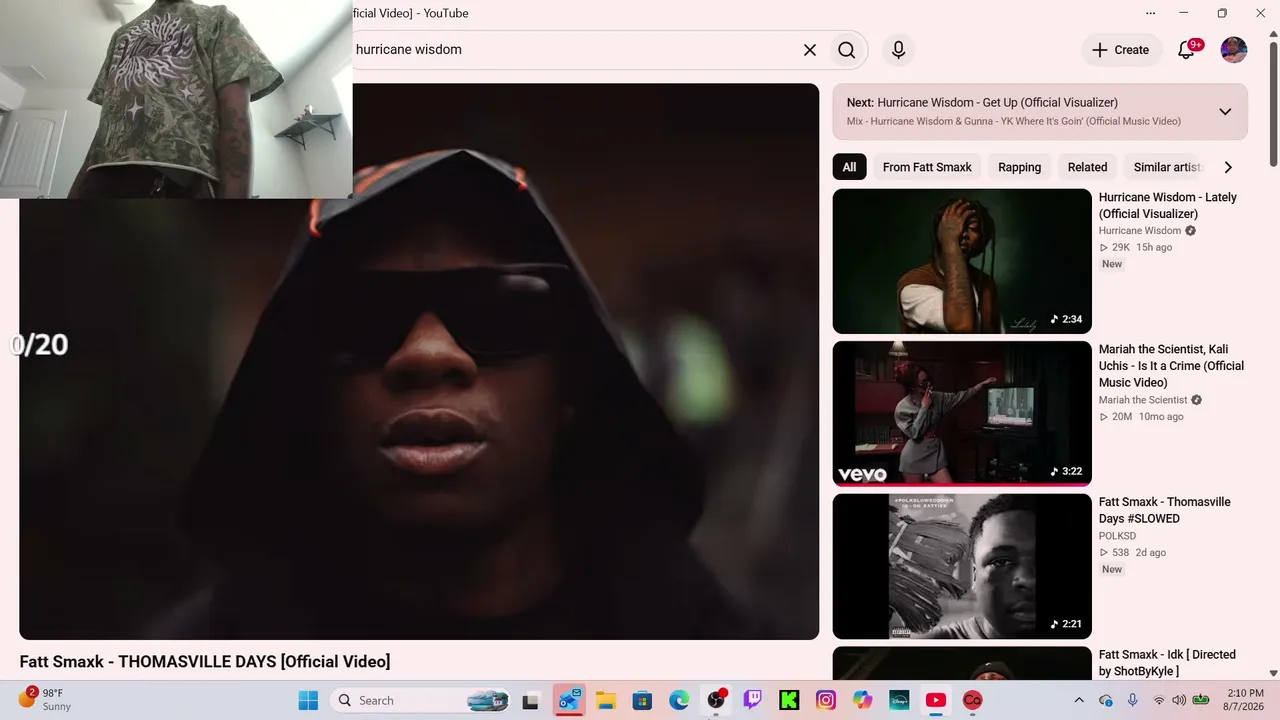Open Outlook from the taskbar
Viewport: 1280px width, 720px height.
pyautogui.click(x=570, y=700)
